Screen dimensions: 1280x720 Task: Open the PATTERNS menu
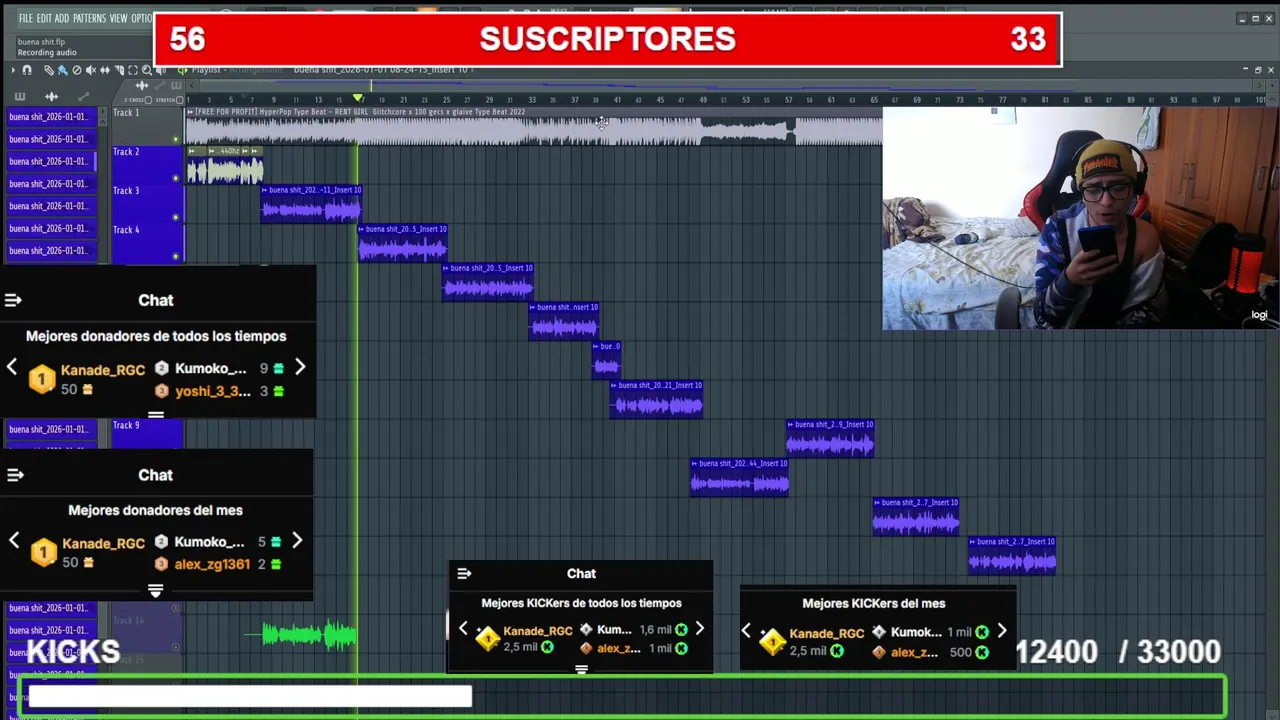pyautogui.click(x=89, y=19)
